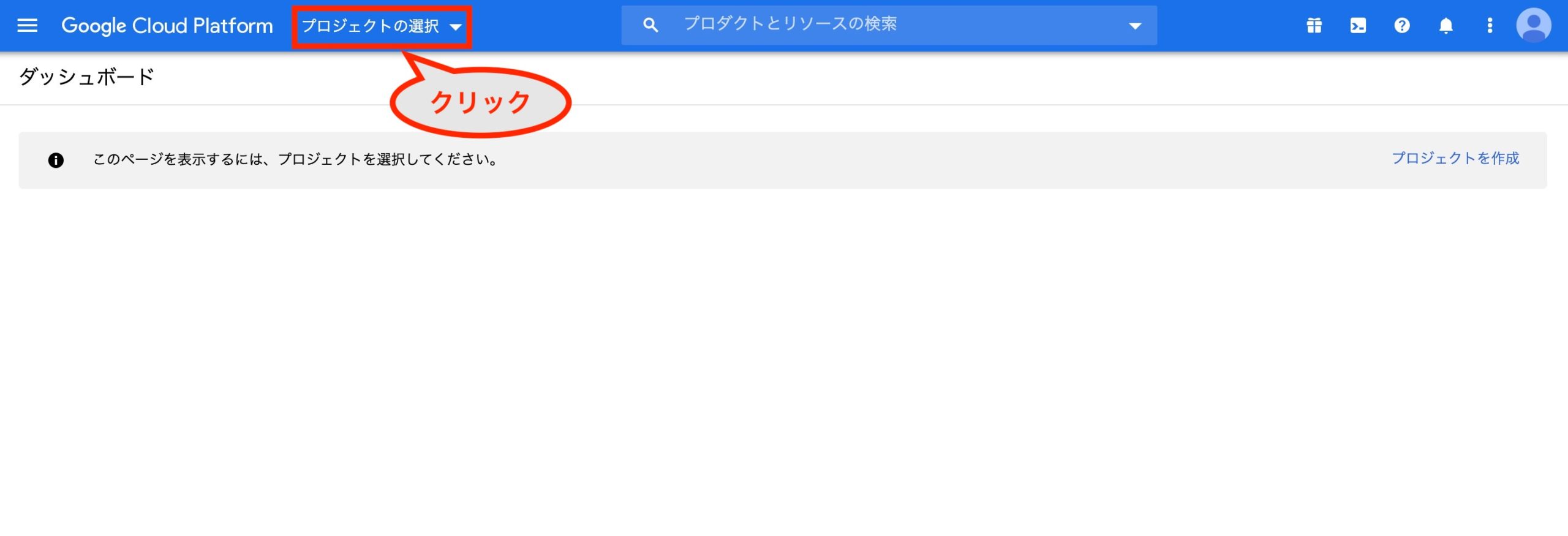Open the account avatar menu

1534,26
